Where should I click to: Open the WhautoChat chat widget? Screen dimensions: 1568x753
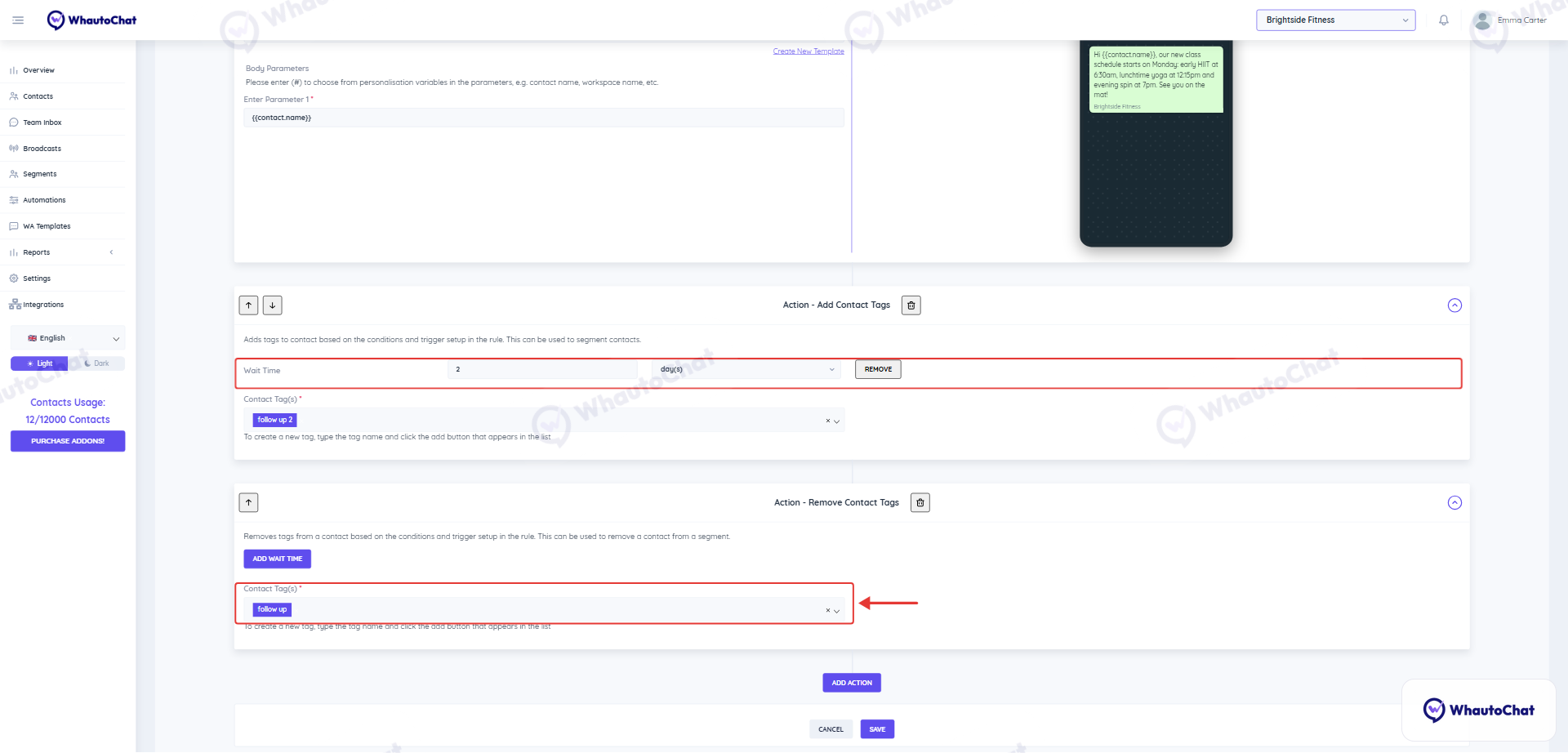point(1478,711)
